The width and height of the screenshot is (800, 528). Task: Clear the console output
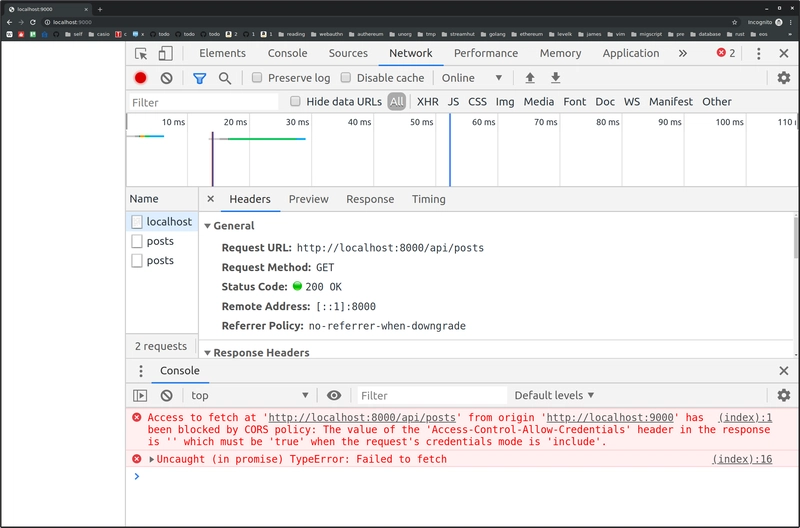tap(166, 395)
